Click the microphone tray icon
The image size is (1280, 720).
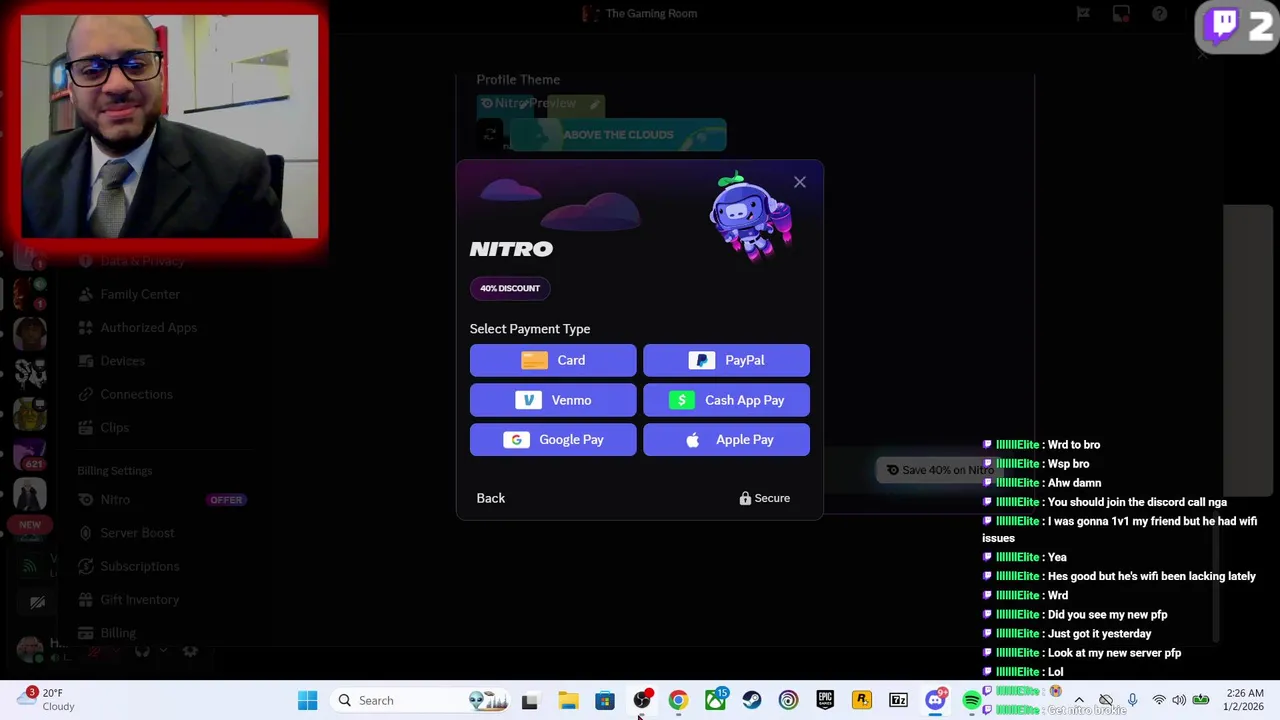(x=1132, y=700)
